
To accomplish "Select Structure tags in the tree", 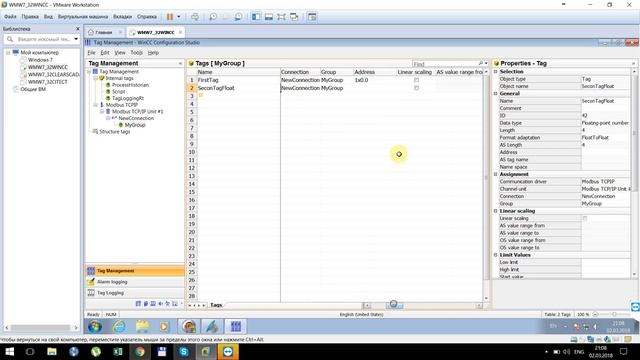I will (115, 131).
